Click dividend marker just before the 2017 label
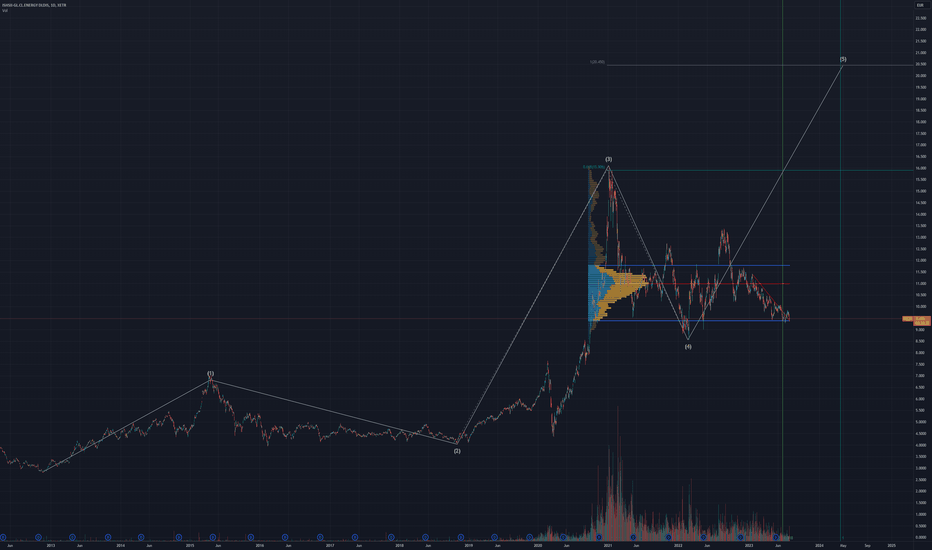Viewport: 932px width, 550px height. click(x=320, y=537)
